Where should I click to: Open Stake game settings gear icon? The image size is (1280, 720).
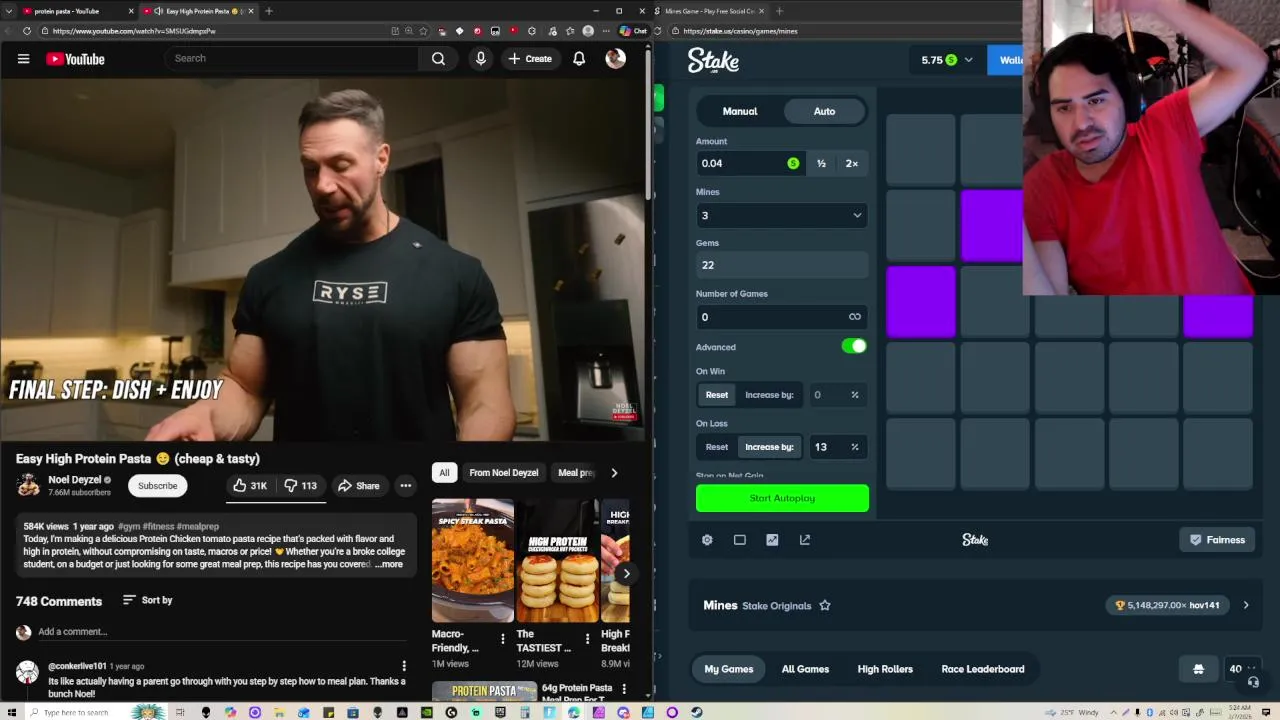707,540
